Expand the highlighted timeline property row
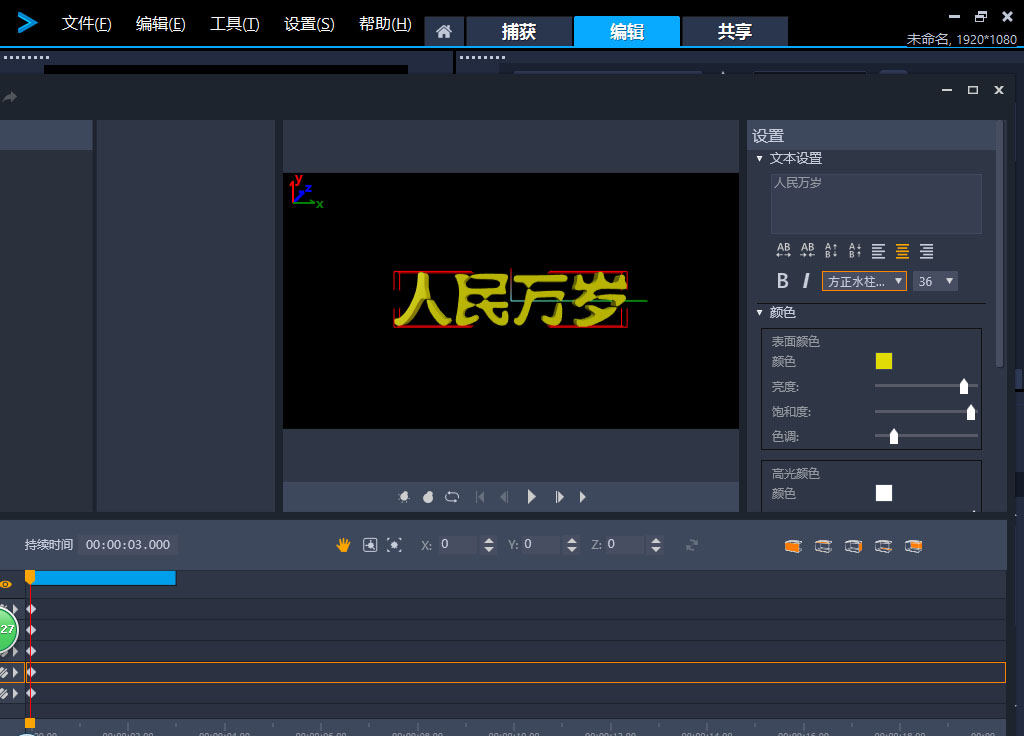Viewport: 1024px width, 736px height. tap(15, 672)
